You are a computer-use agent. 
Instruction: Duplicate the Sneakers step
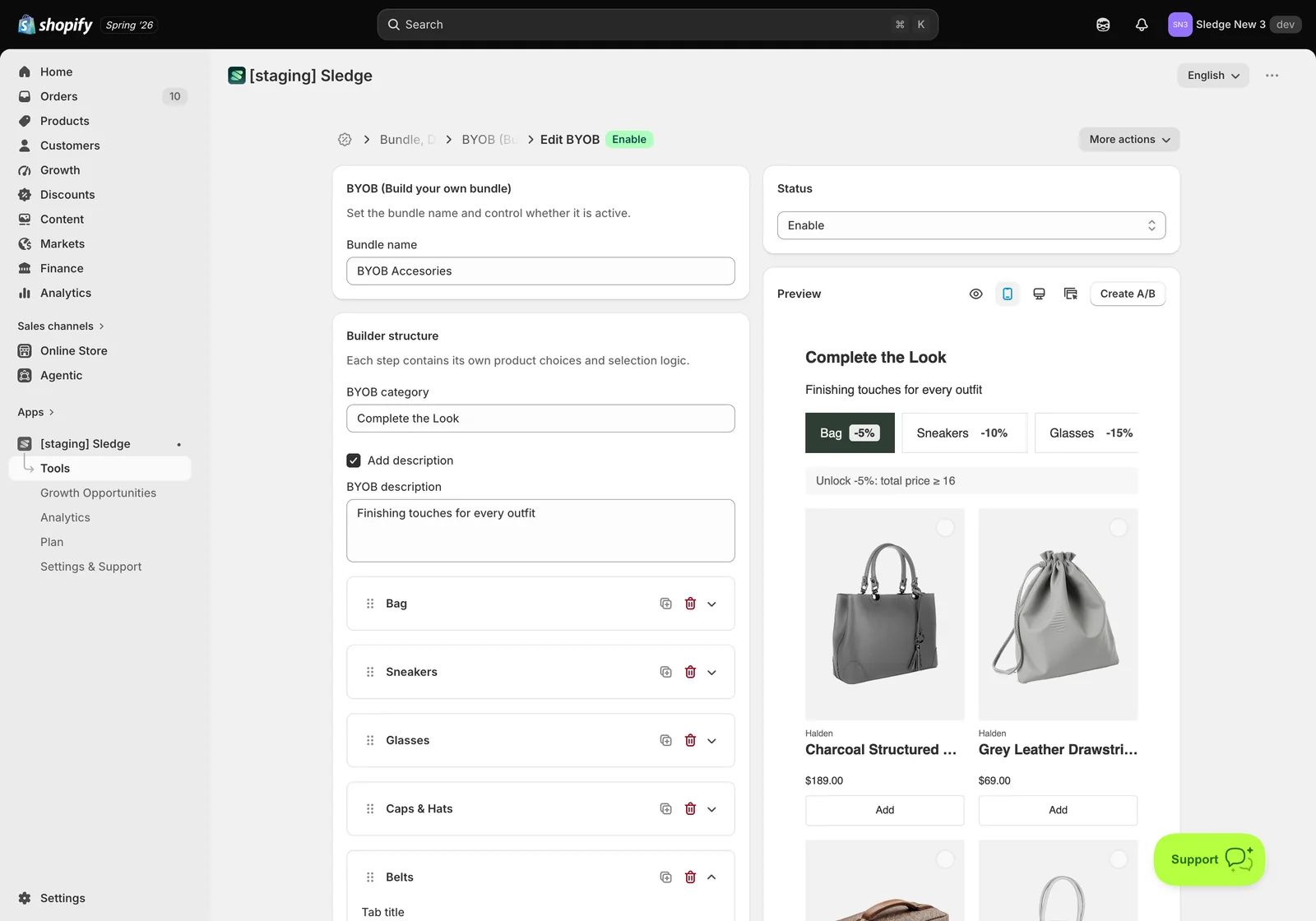tap(666, 672)
